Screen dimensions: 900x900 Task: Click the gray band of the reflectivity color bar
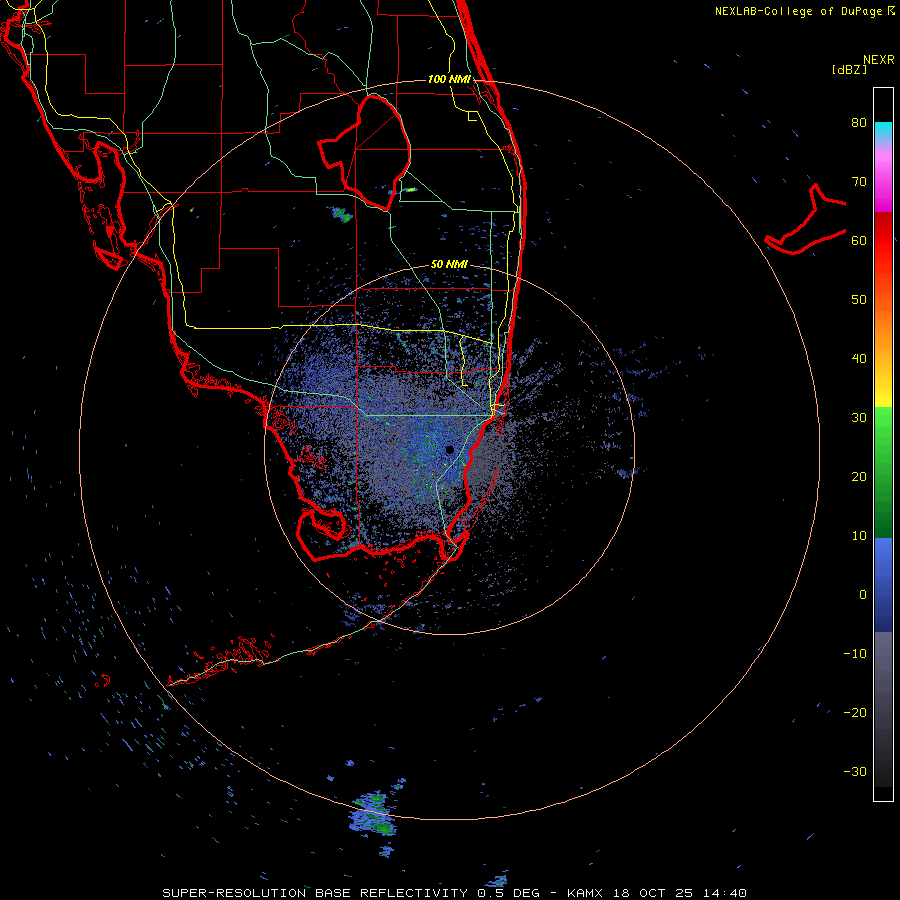(x=883, y=709)
